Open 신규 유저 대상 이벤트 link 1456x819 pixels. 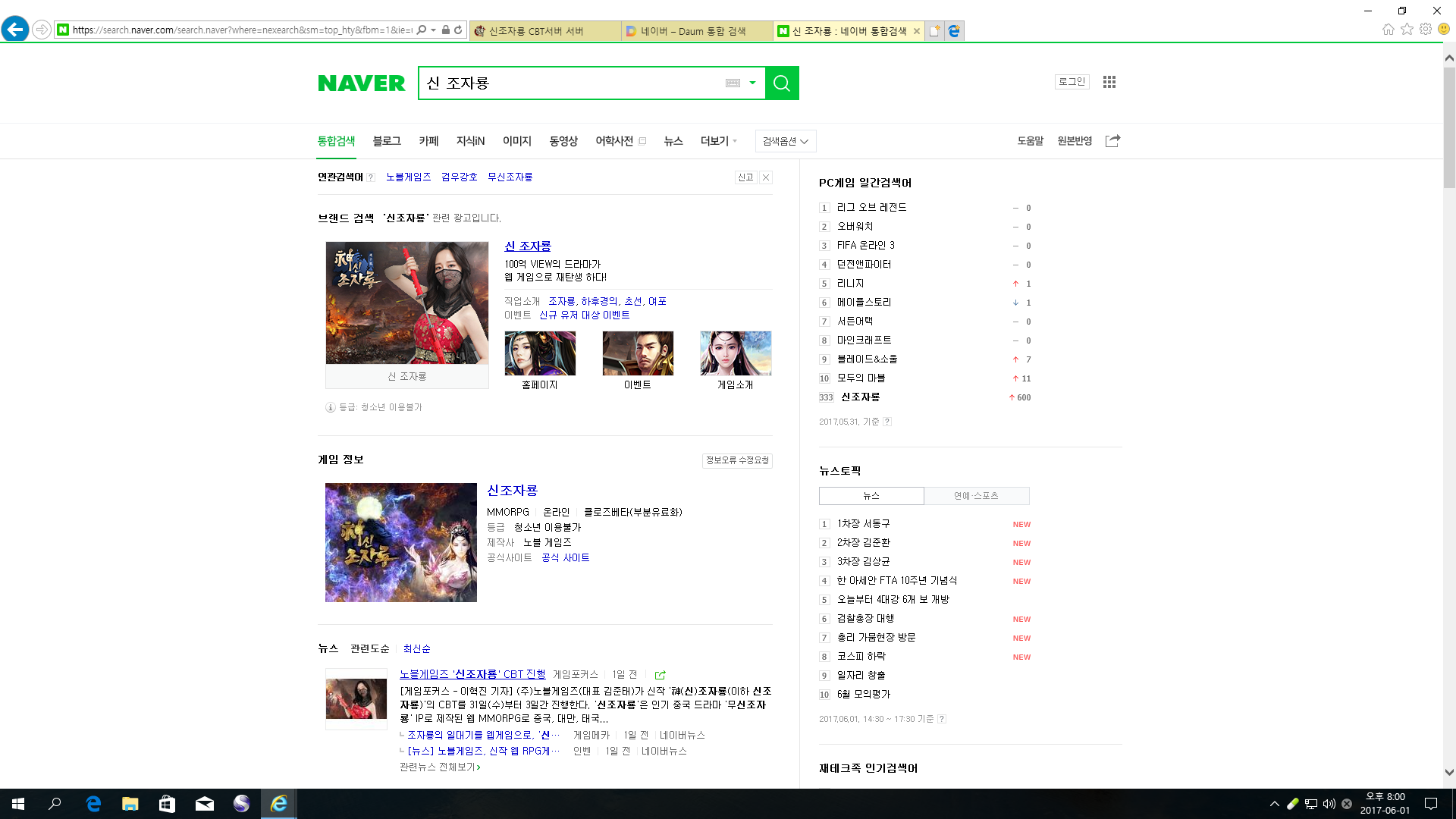pos(585,315)
